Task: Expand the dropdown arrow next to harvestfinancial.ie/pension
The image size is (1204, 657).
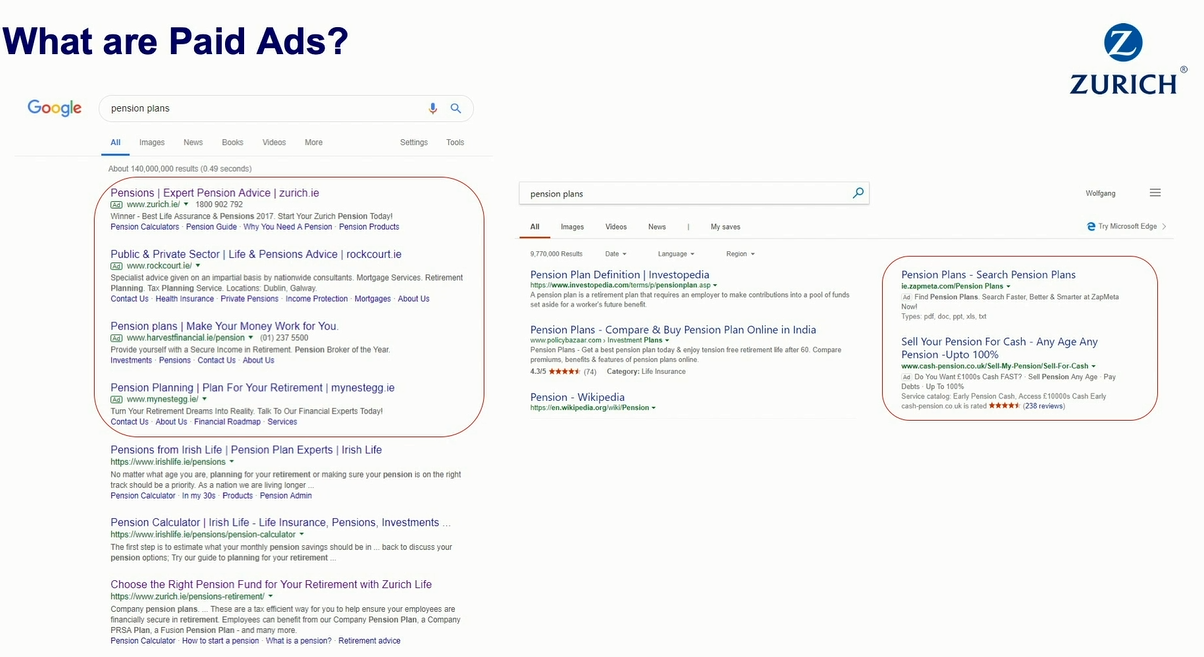Action: point(251,339)
